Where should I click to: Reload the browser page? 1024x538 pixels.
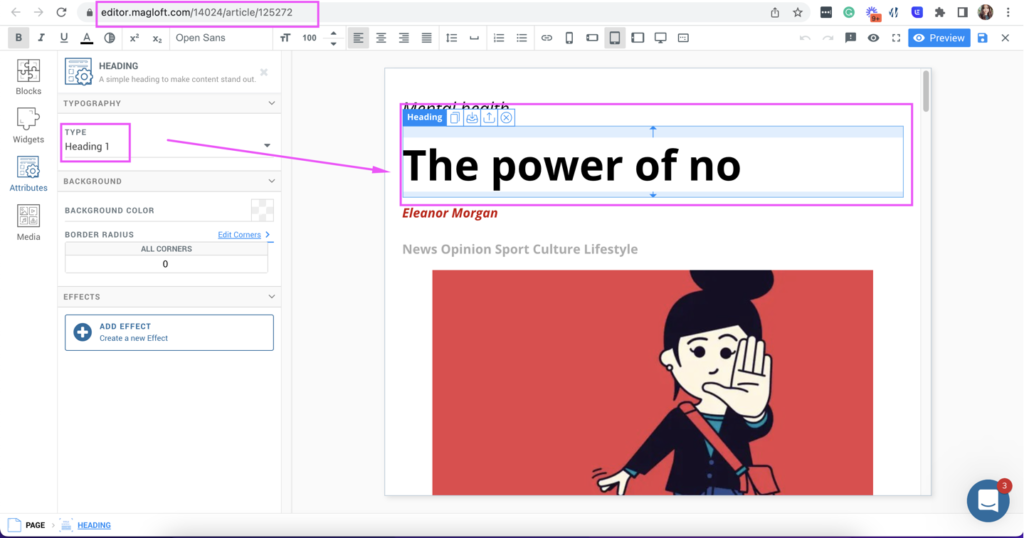point(61,12)
